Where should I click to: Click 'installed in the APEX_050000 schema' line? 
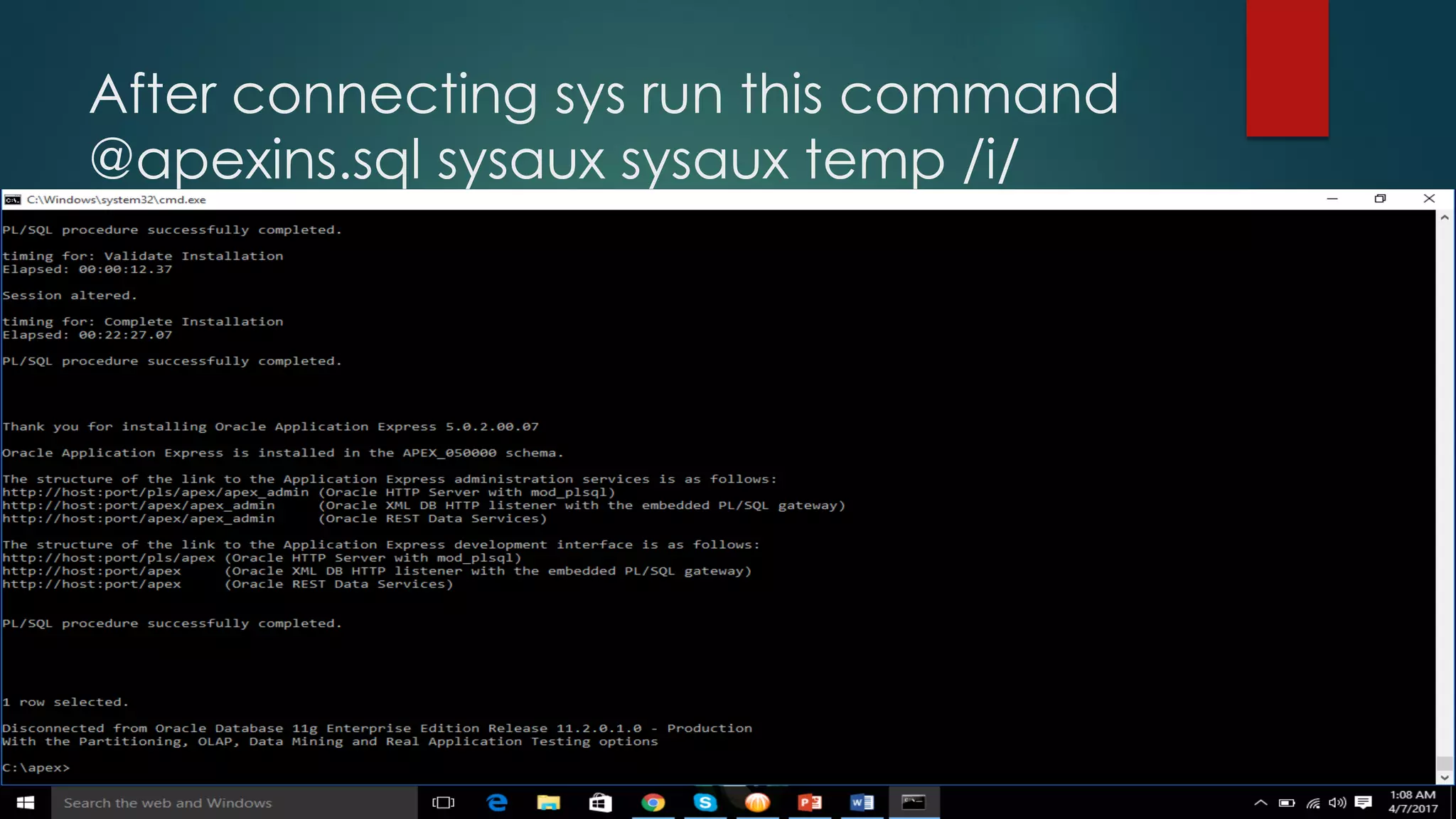pyautogui.click(x=282, y=453)
